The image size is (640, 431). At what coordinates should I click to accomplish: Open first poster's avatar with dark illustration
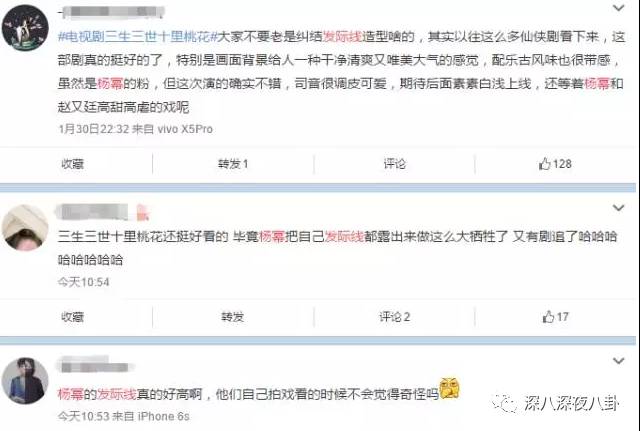[x=25, y=28]
